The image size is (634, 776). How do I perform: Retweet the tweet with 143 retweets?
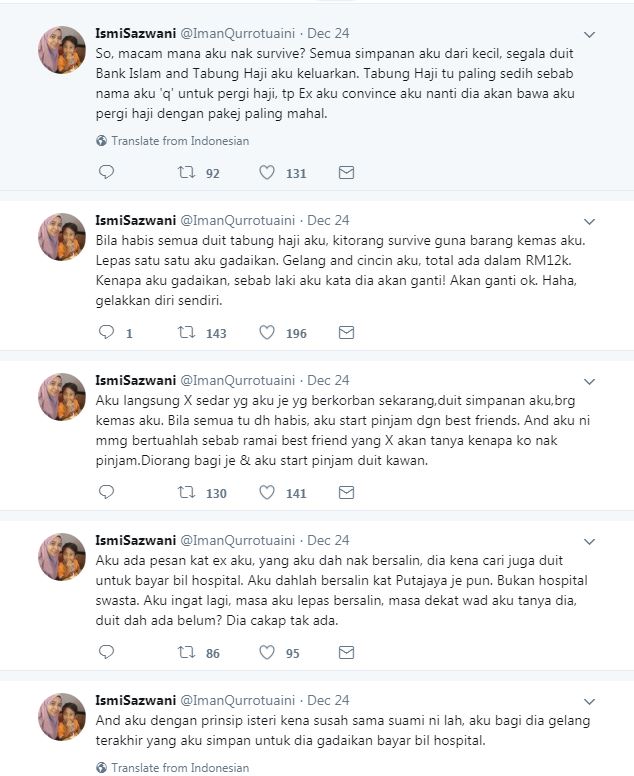(x=185, y=333)
